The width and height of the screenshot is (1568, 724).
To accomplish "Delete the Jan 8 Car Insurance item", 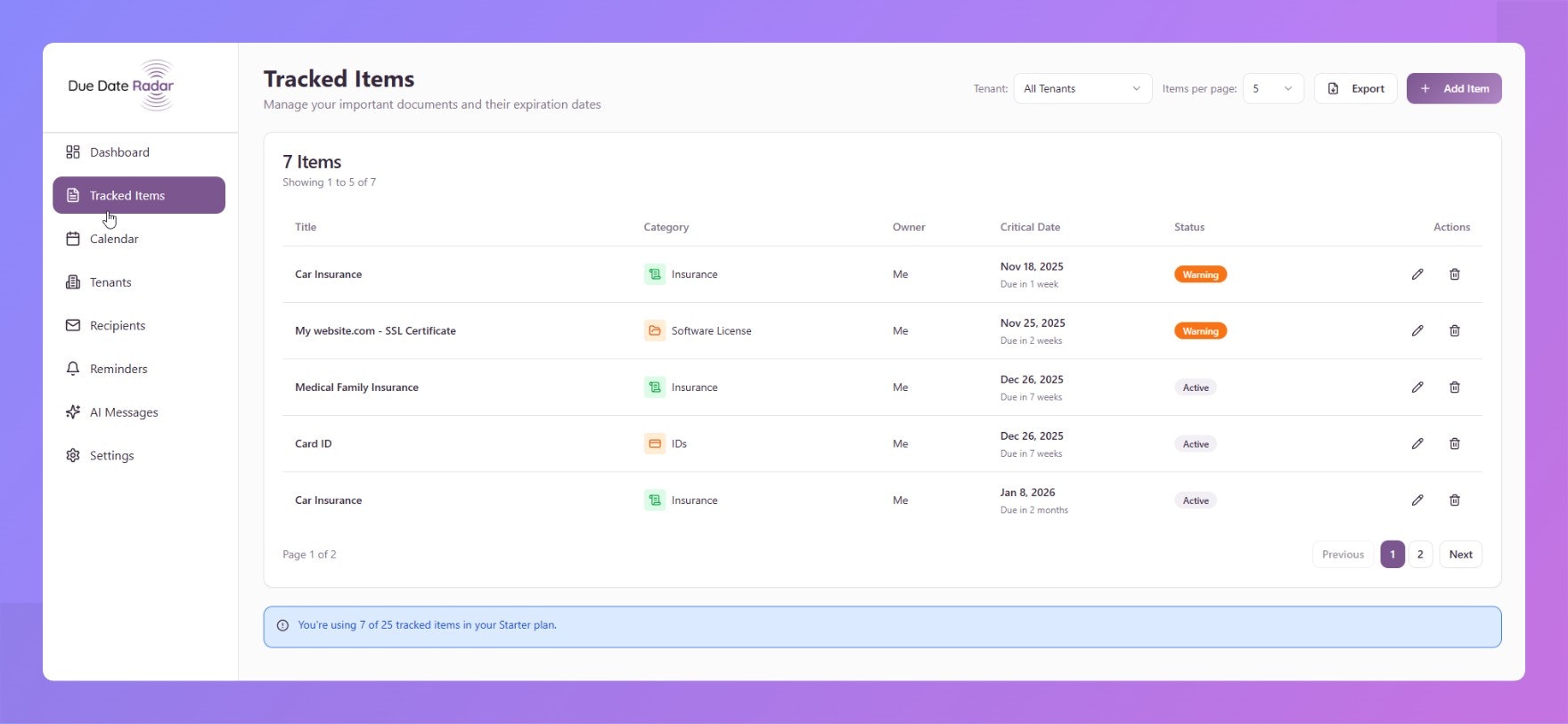I will (x=1454, y=500).
